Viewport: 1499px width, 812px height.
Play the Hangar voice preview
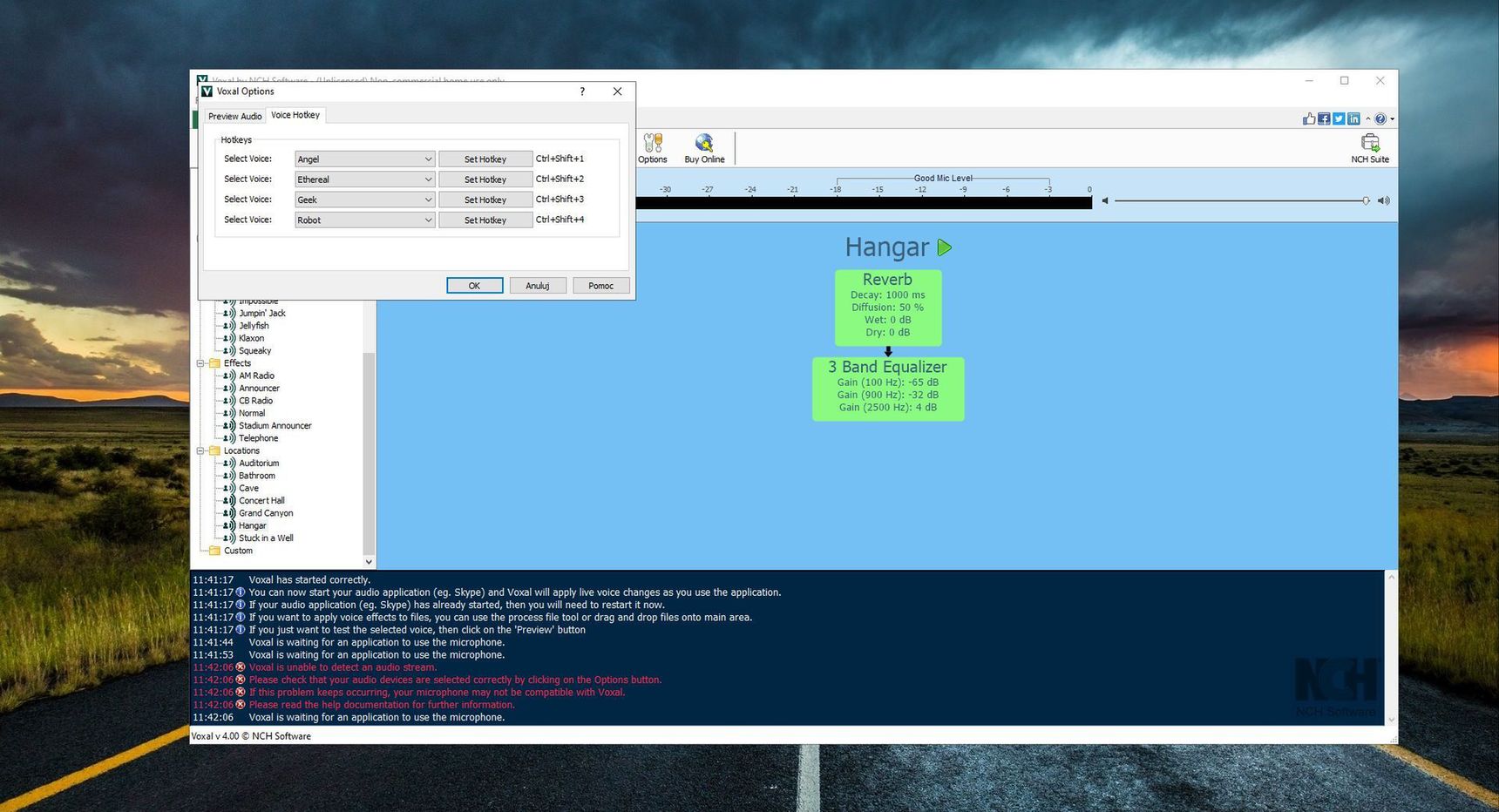pyautogui.click(x=945, y=247)
